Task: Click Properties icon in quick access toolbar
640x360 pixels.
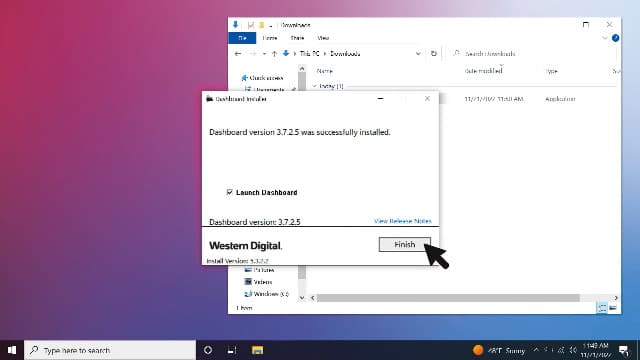Action: (x=251, y=25)
